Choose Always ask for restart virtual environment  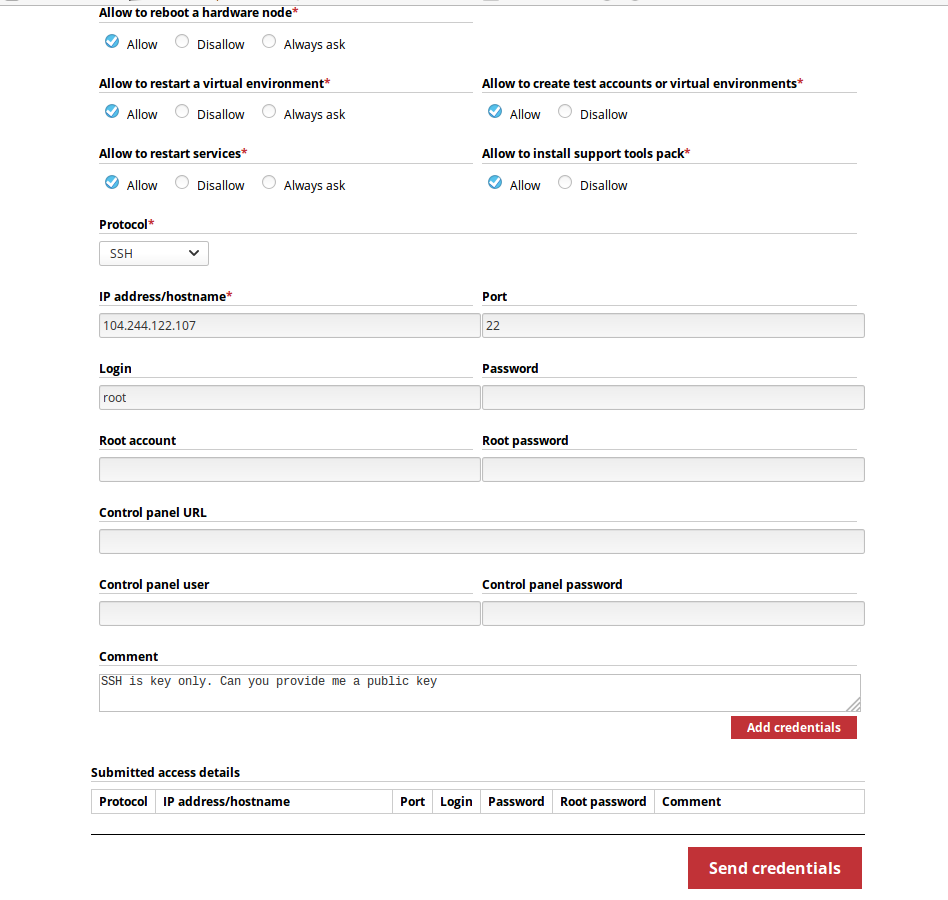[x=269, y=112]
